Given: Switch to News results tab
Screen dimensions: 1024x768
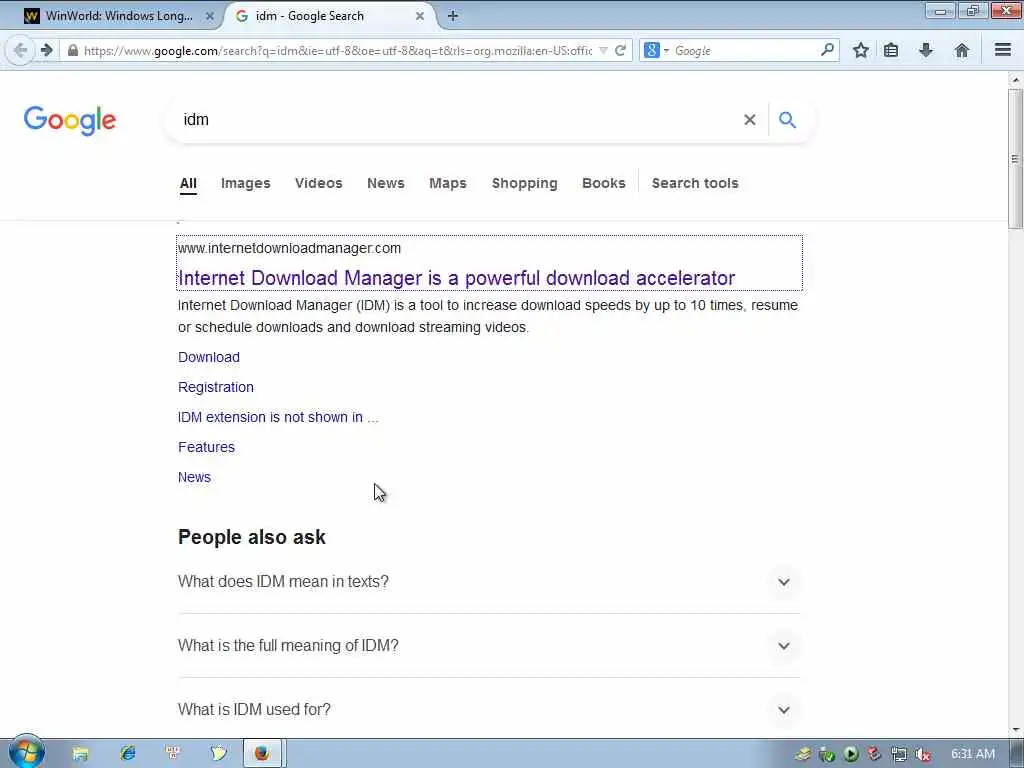Looking at the screenshot, I should pos(385,184).
